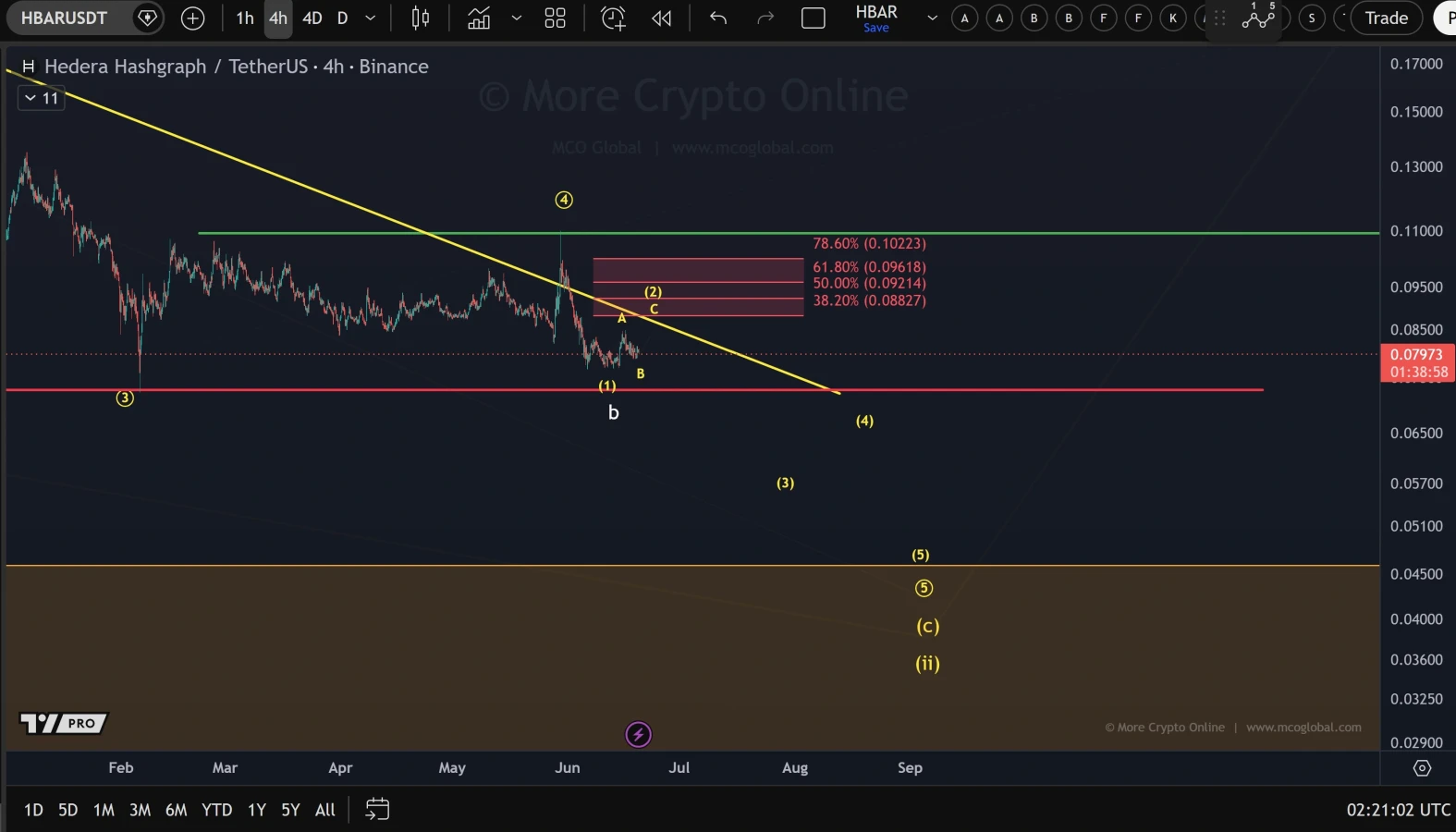
Task: Show All available chart data
Action: click(x=325, y=810)
